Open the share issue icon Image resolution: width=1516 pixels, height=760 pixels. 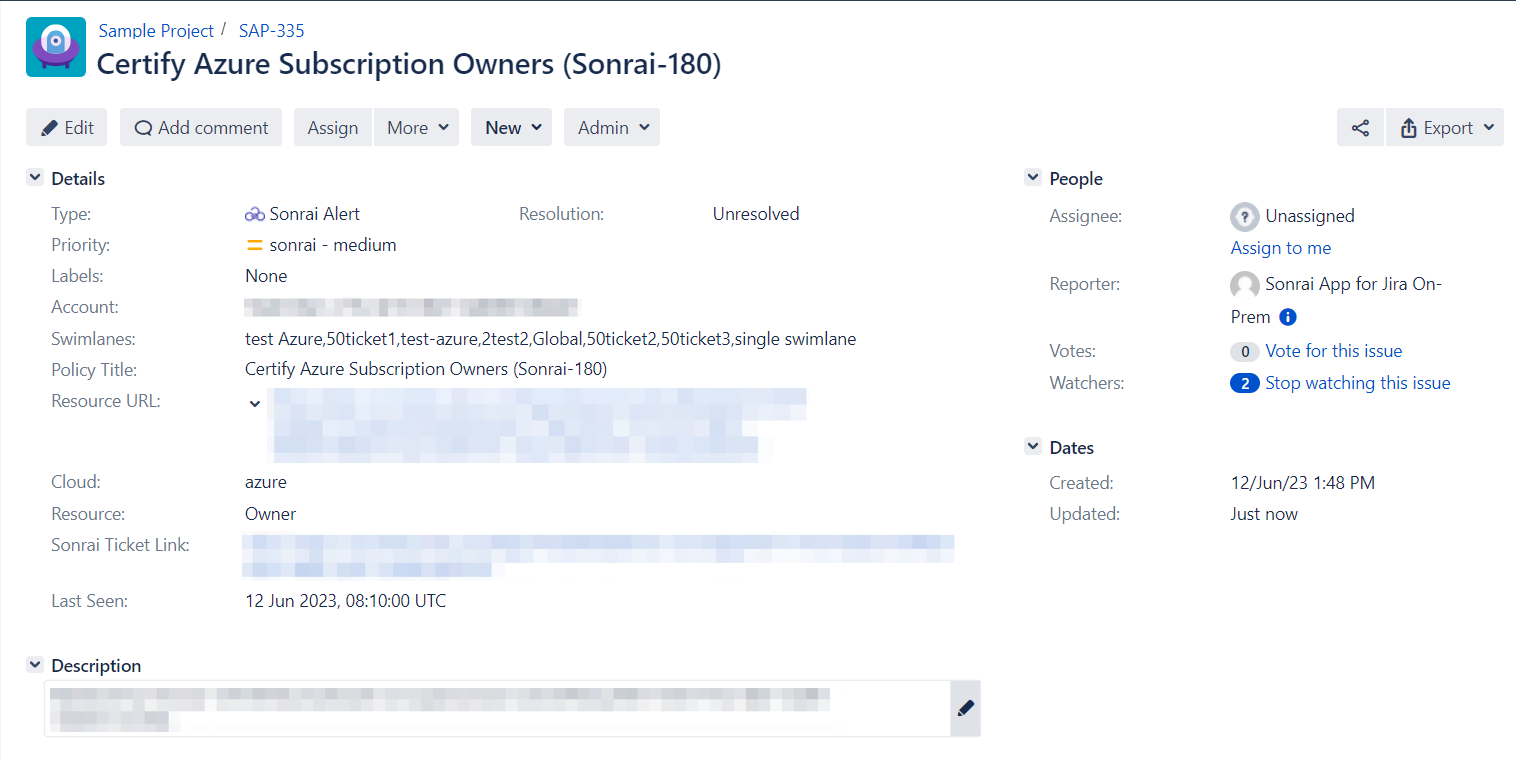coord(1360,127)
